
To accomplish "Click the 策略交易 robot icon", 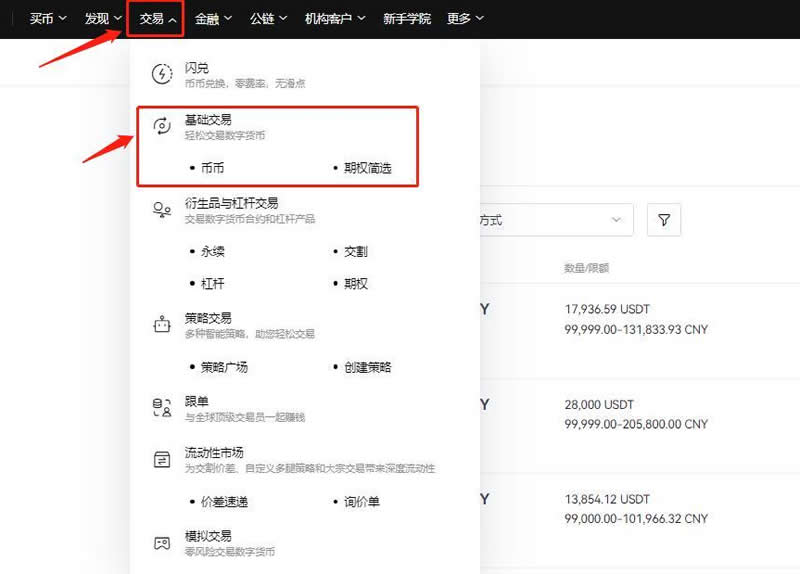I will [x=161, y=325].
